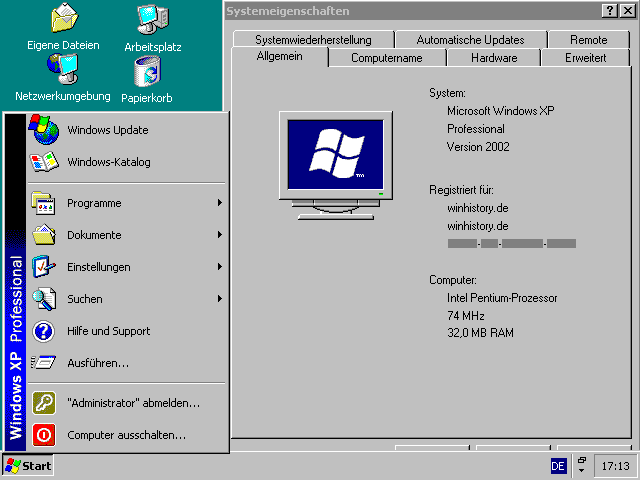Expand the Programme submenu arrow
The height and width of the screenshot is (480, 640).
(x=219, y=203)
